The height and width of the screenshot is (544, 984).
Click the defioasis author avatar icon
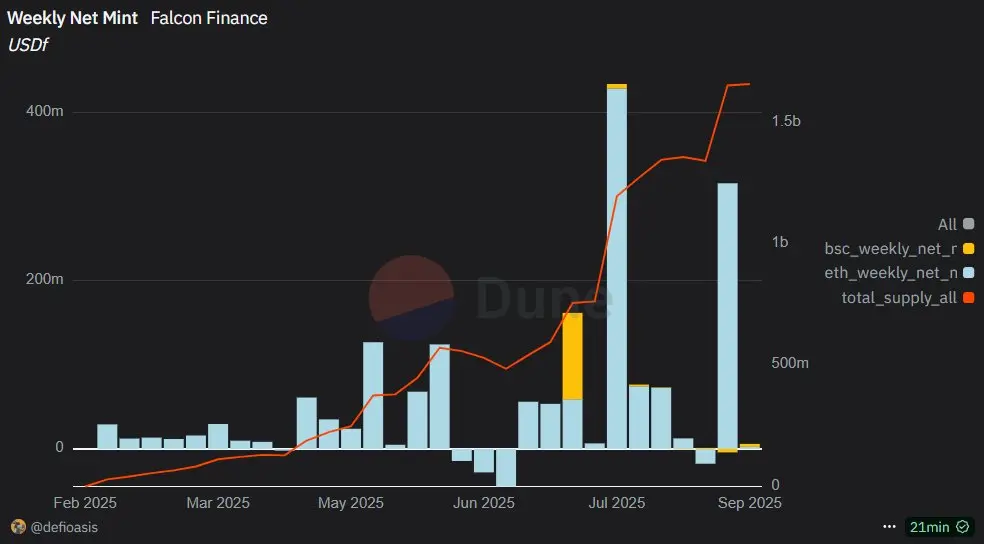point(18,526)
